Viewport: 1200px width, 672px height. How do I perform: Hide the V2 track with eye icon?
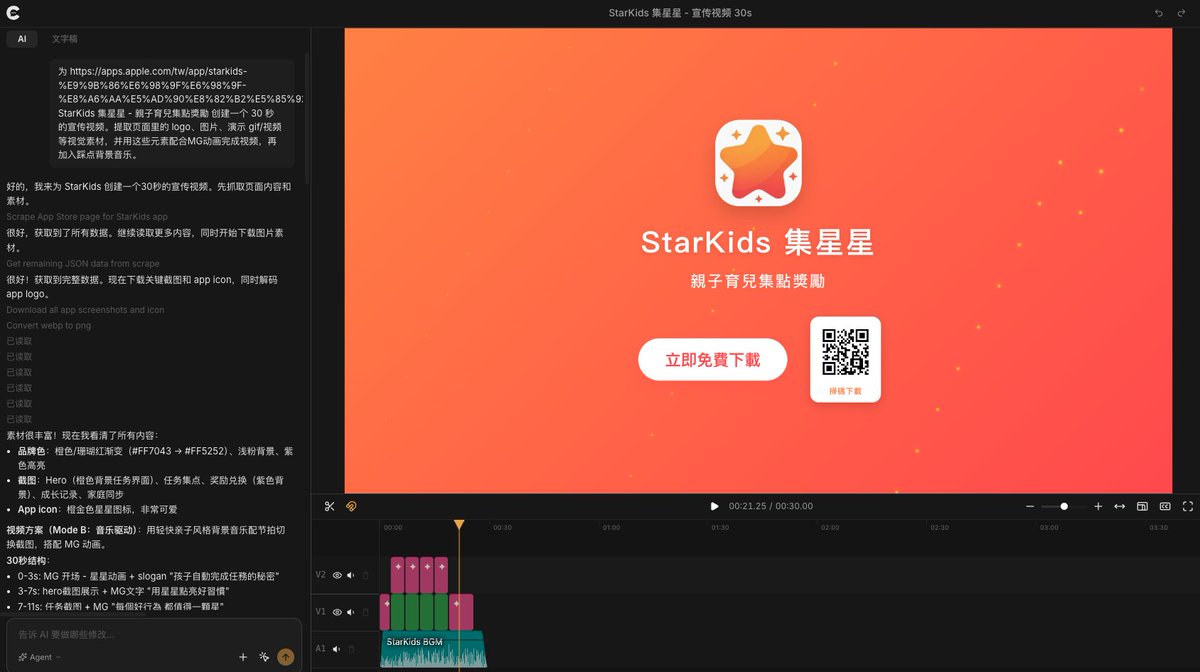click(x=337, y=575)
